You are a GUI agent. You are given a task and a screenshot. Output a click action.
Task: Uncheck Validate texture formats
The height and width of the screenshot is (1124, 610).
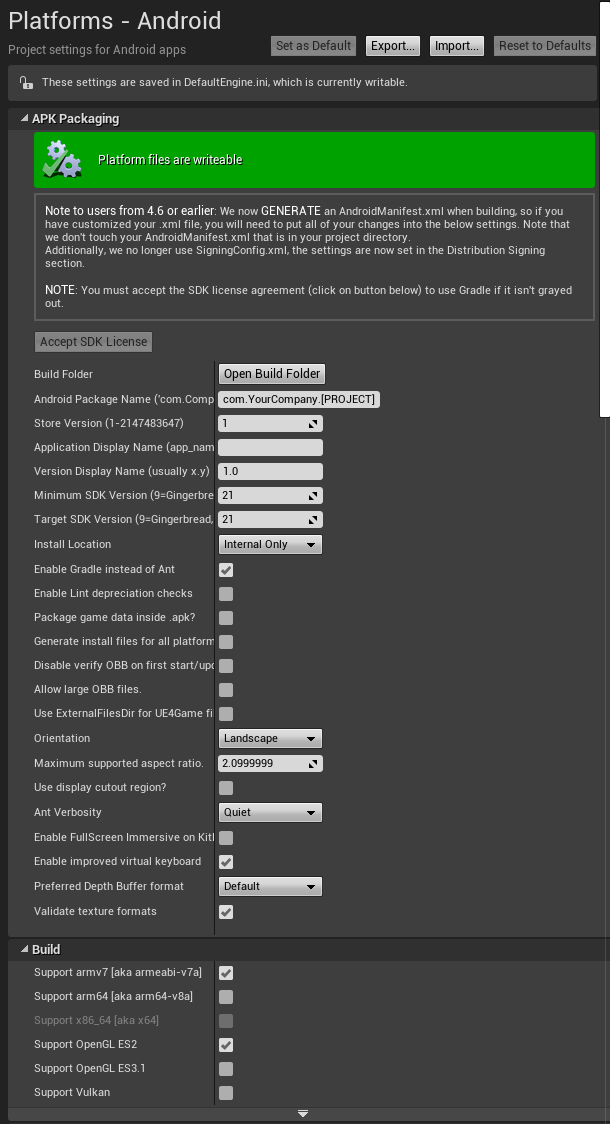click(x=225, y=912)
